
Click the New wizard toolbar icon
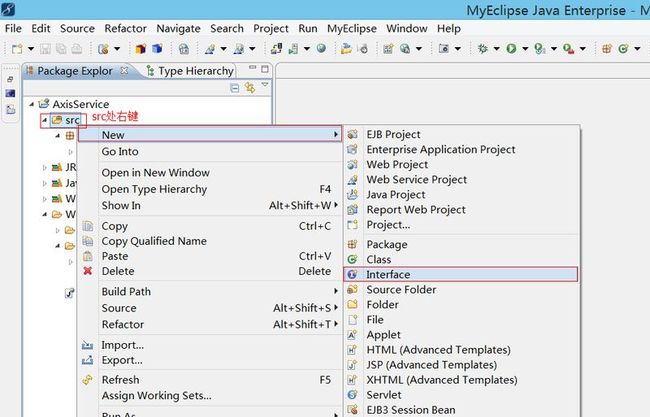pos(17,49)
